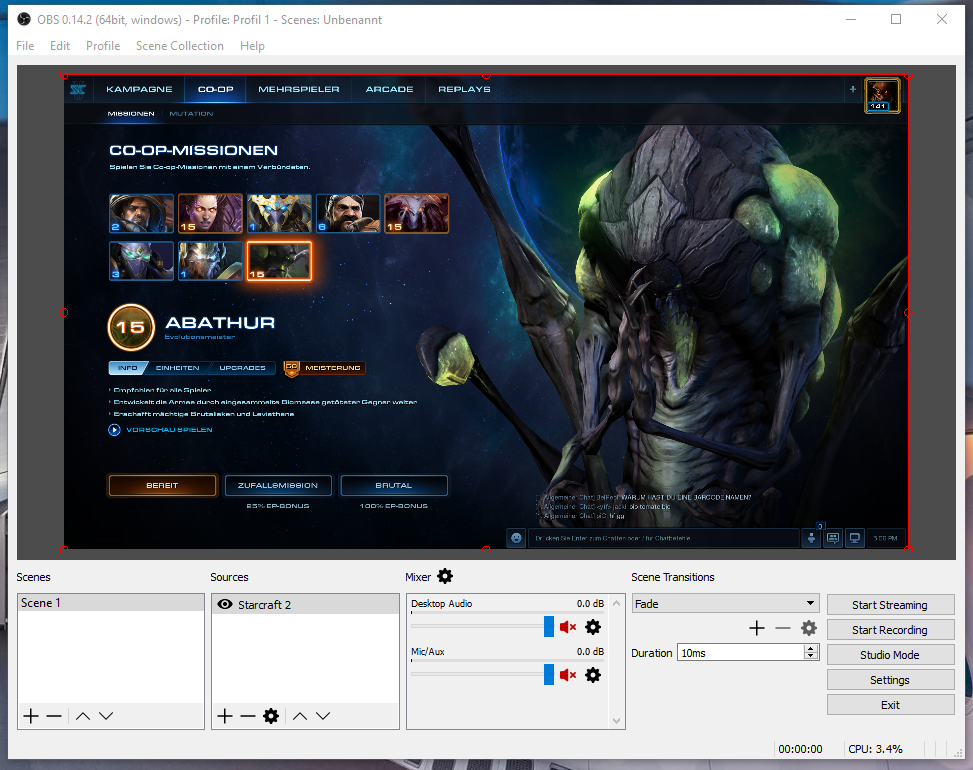
Task: Open source properties gear icon
Action: click(271, 716)
